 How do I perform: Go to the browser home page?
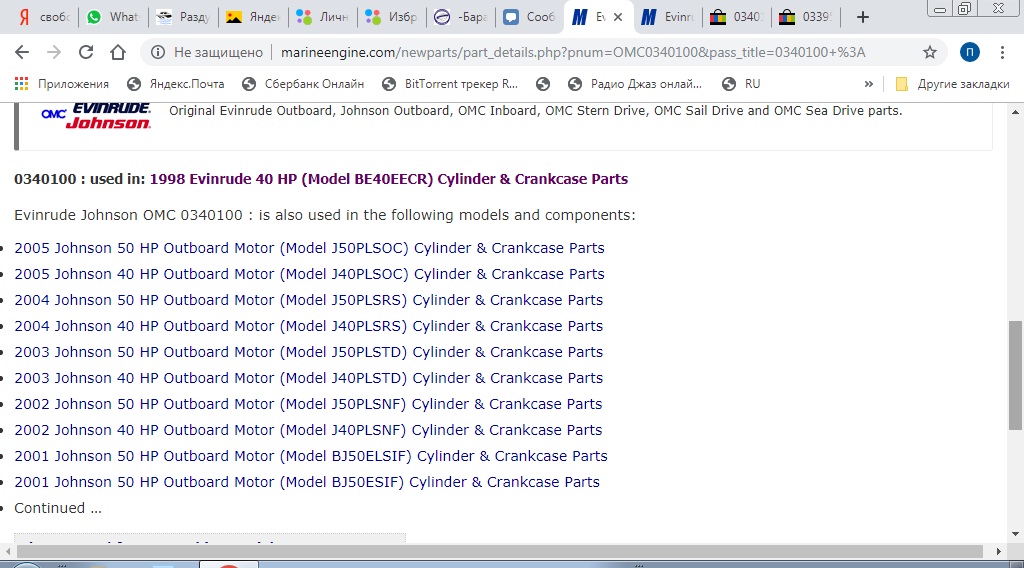pyautogui.click(x=118, y=52)
